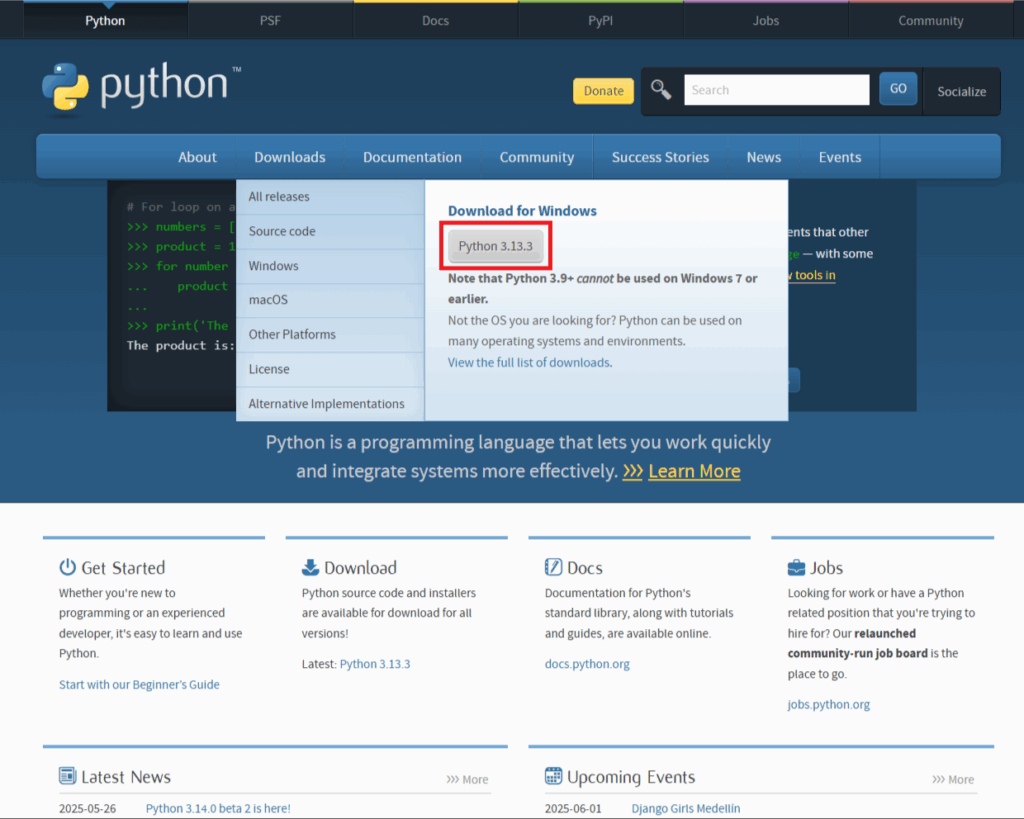Click the Upcoming Events calendar icon

[x=553, y=776]
